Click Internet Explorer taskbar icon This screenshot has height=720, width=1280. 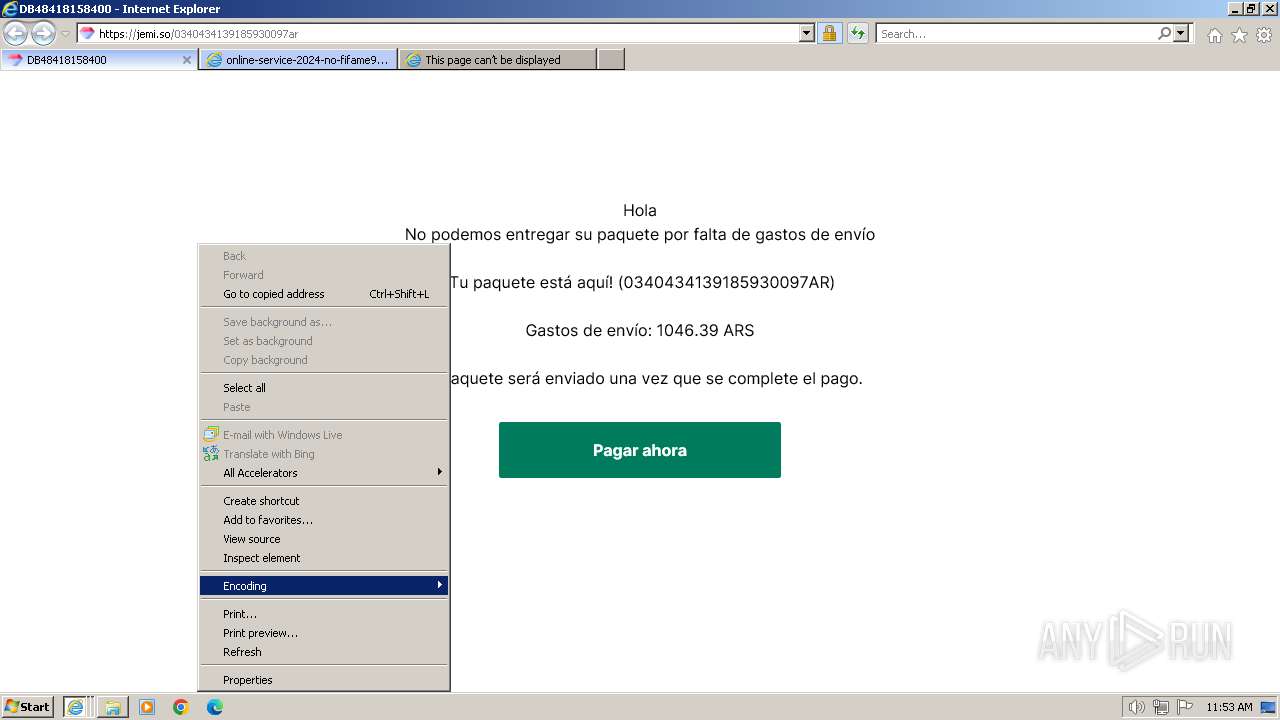76,707
